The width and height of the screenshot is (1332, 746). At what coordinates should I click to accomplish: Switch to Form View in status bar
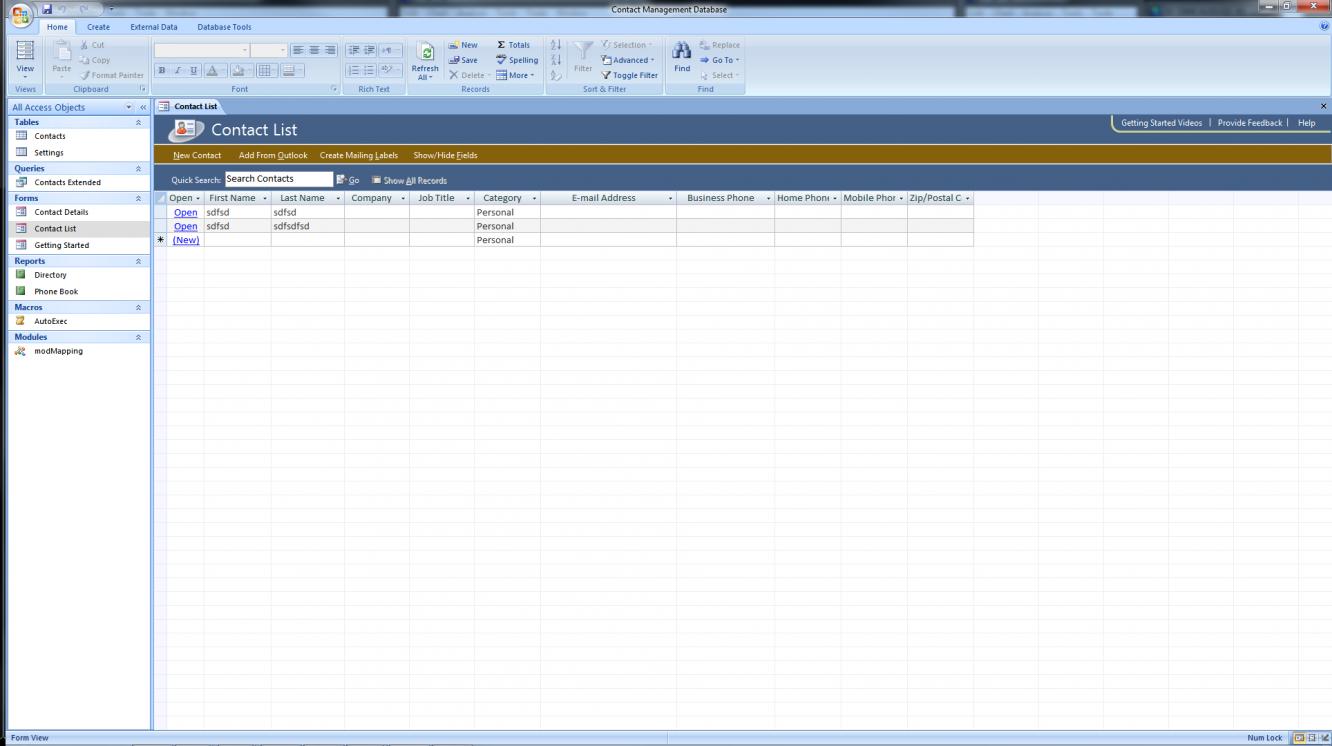tap(1299, 738)
